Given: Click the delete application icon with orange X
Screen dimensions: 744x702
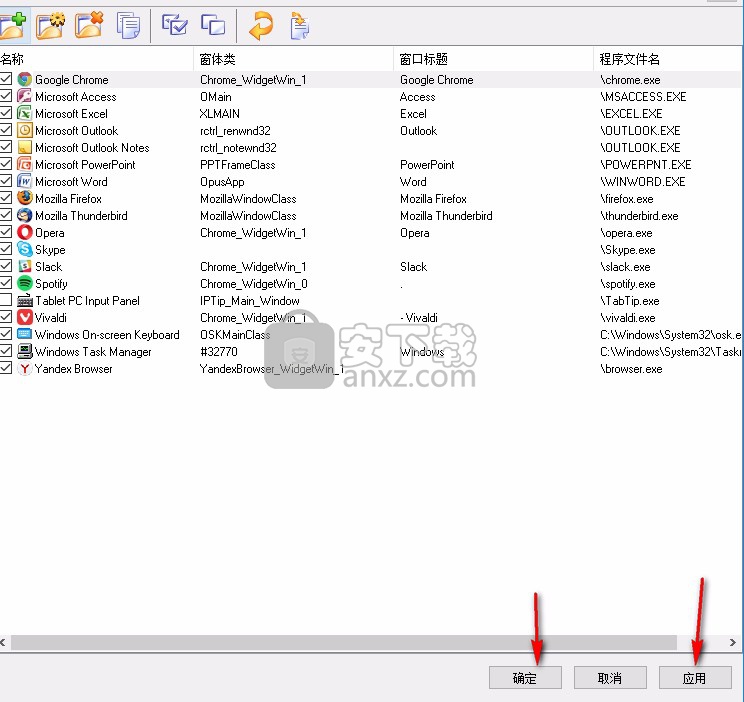Looking at the screenshot, I should pyautogui.click(x=89, y=26).
